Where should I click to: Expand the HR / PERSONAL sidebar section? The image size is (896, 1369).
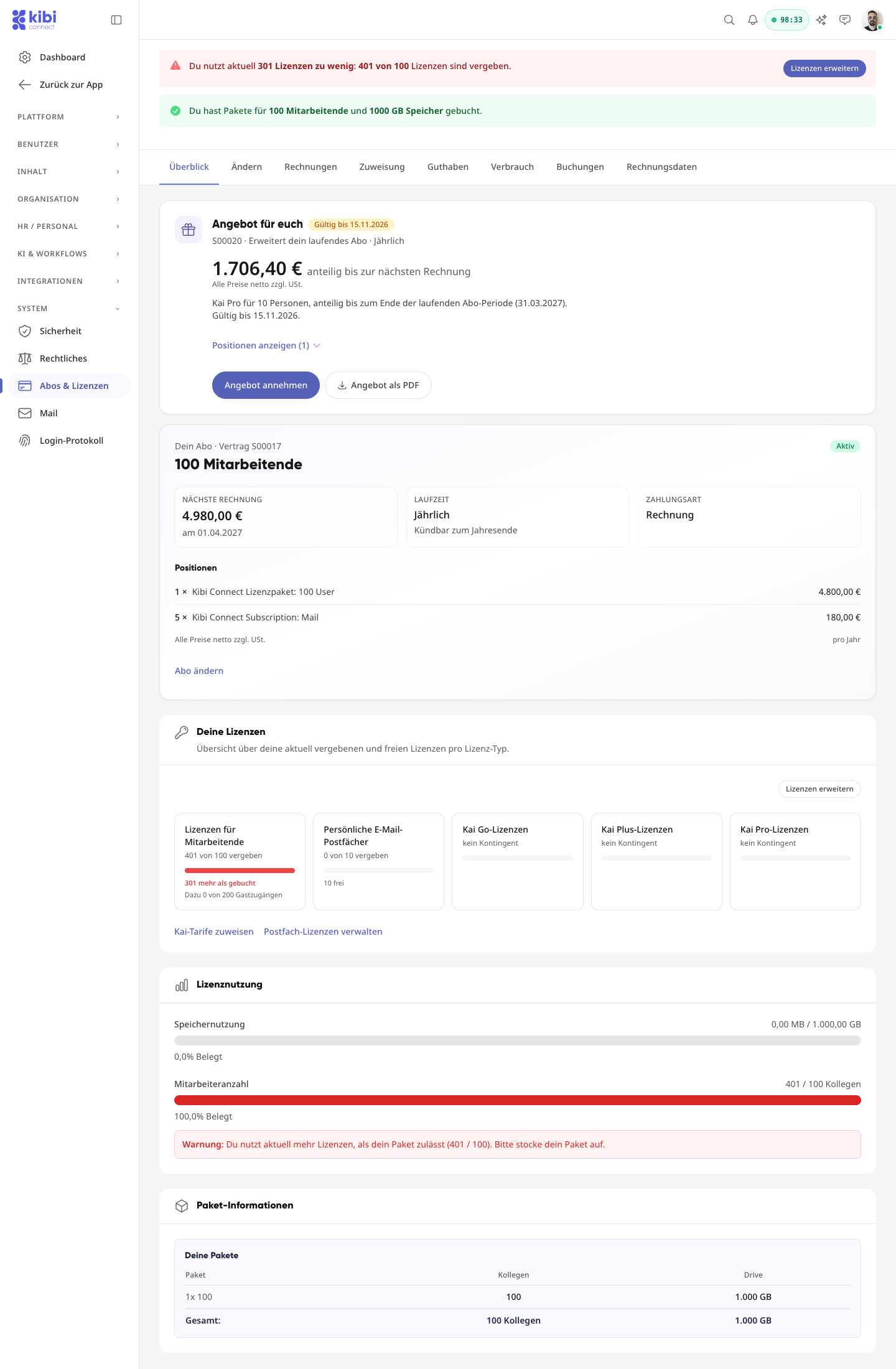69,227
